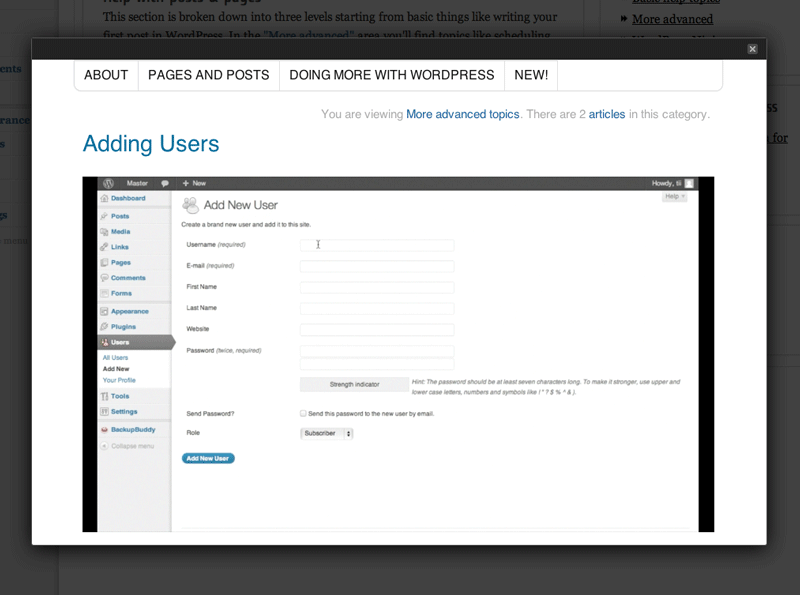The image size is (800, 595).
Task: Follow the More advanced topics link
Action: [463, 114]
